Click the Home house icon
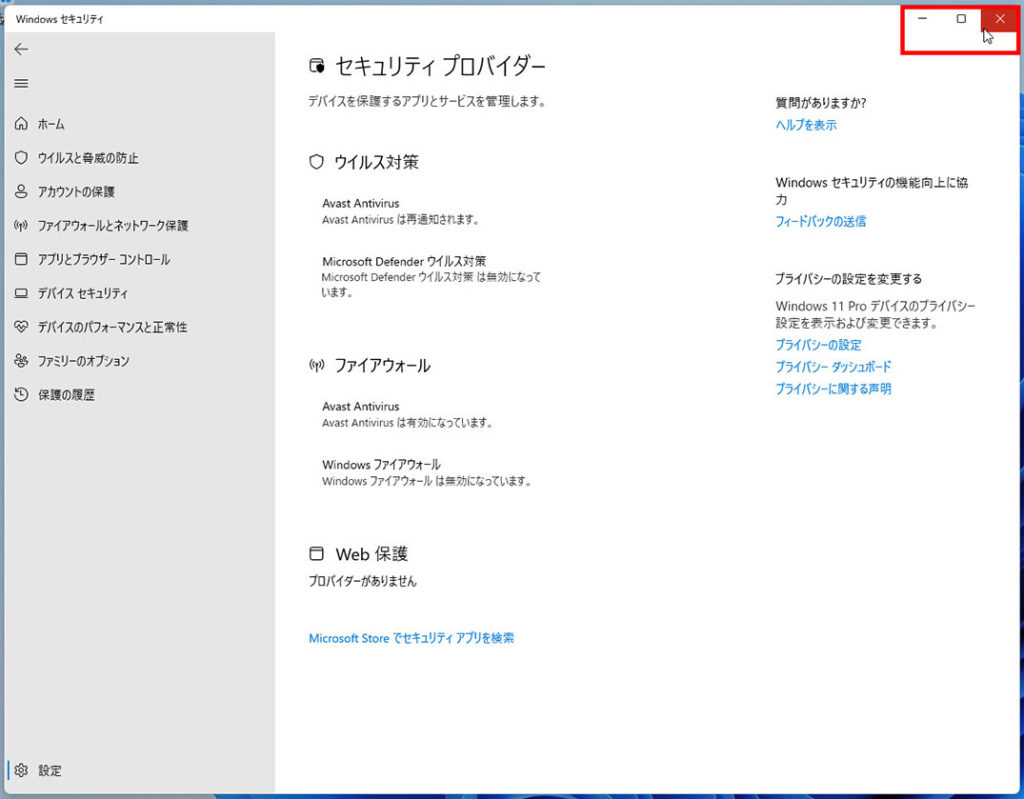The width and height of the screenshot is (1024, 799). [x=21, y=124]
